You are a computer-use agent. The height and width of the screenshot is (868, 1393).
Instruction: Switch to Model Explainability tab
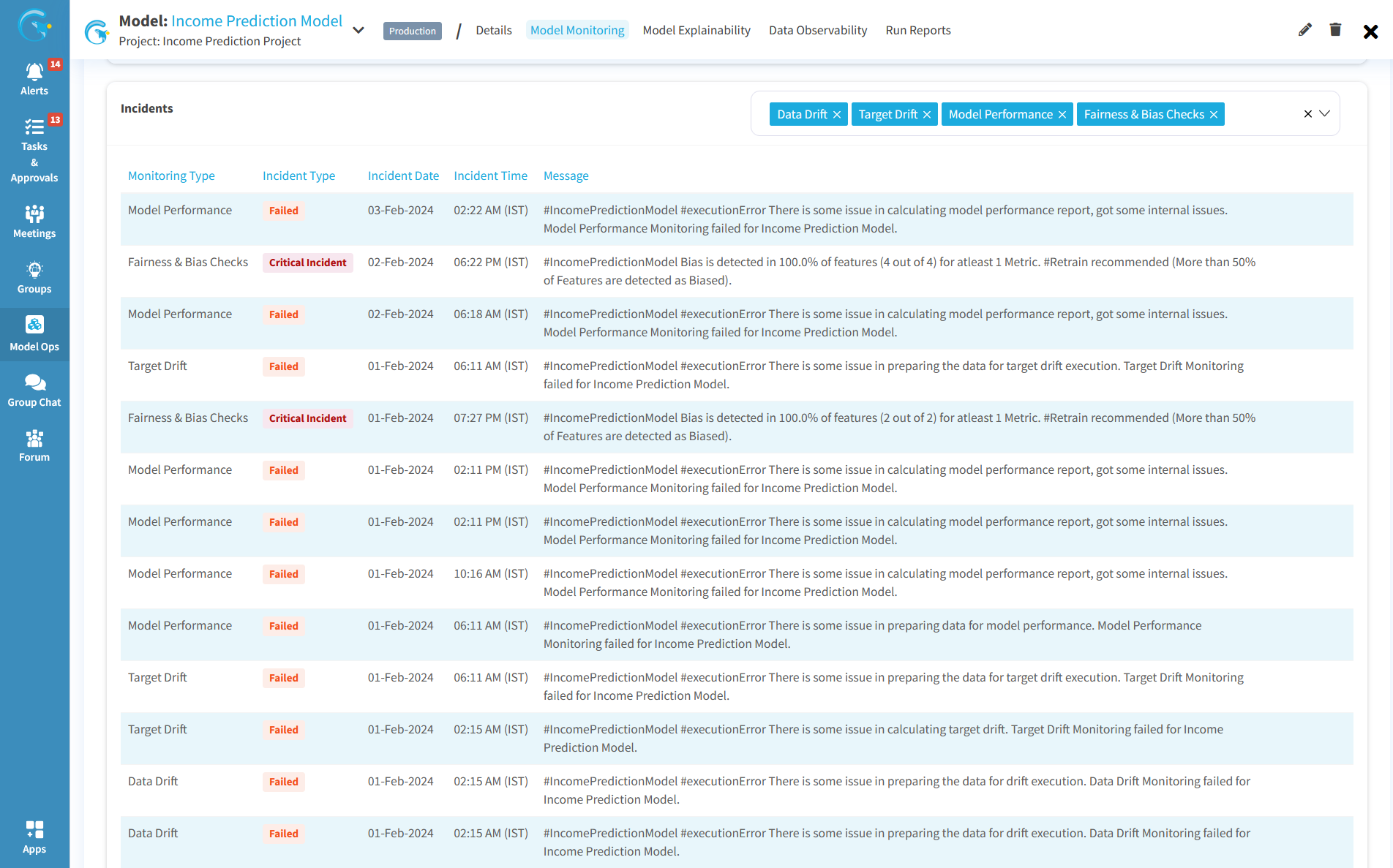(696, 30)
